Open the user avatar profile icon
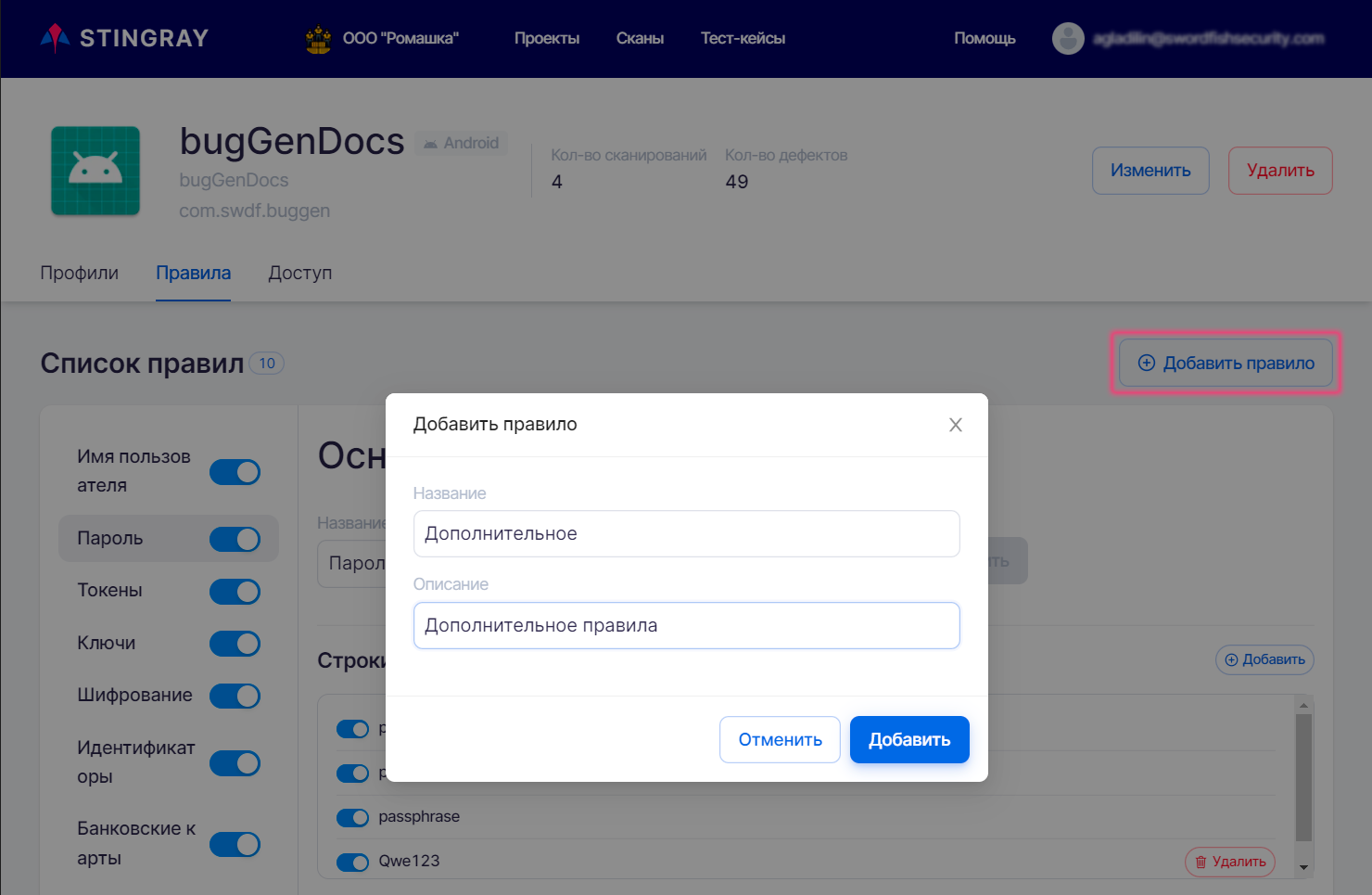Viewport: 1372px width, 895px height. click(x=1068, y=38)
